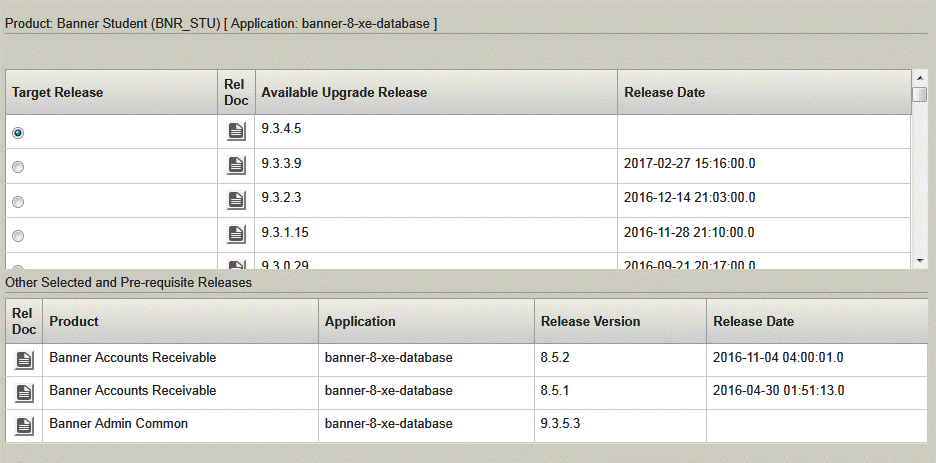Click version text 9.3.1.15
The image size is (936, 463).
(285, 232)
